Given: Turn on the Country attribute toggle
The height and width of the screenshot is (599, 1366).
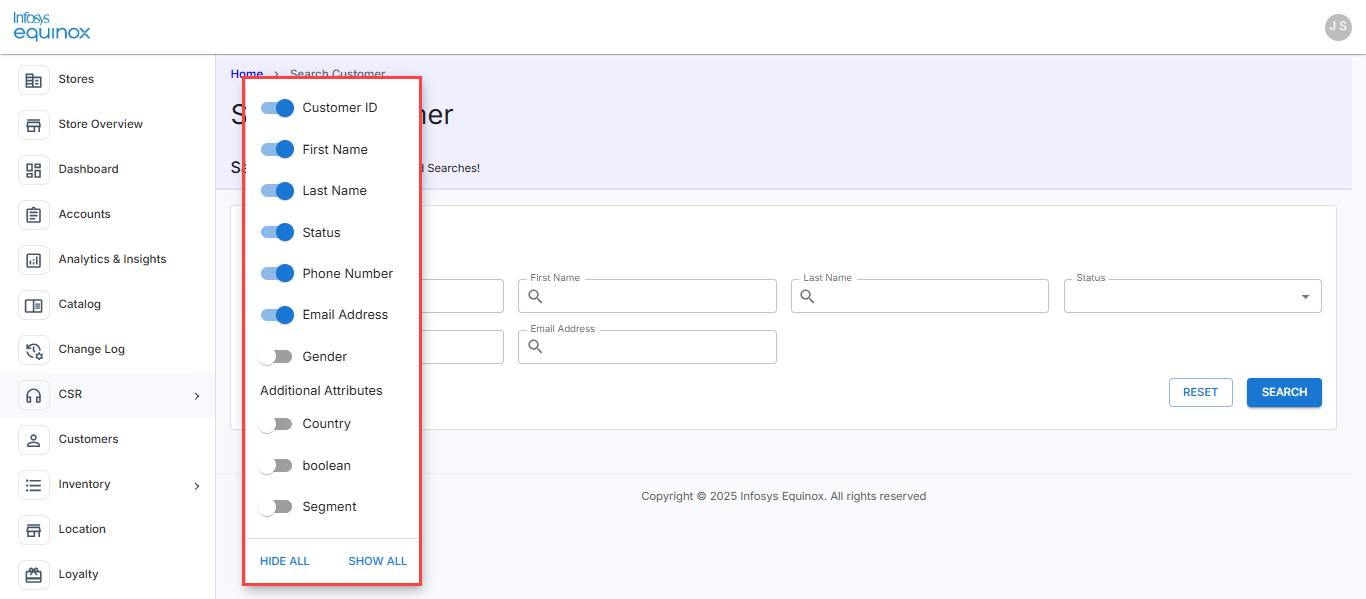Looking at the screenshot, I should [x=275, y=424].
